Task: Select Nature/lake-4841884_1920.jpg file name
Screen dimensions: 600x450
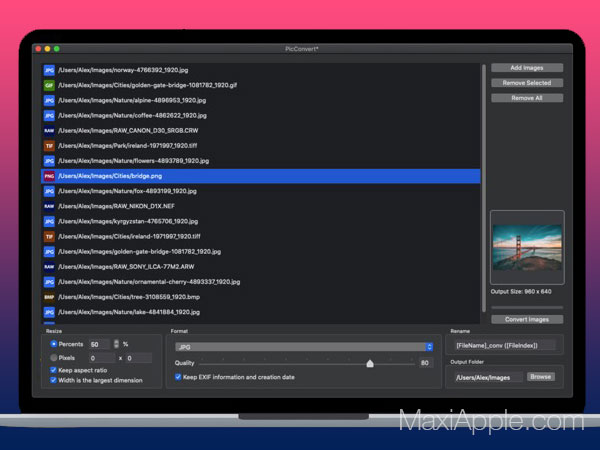Action: pos(129,312)
